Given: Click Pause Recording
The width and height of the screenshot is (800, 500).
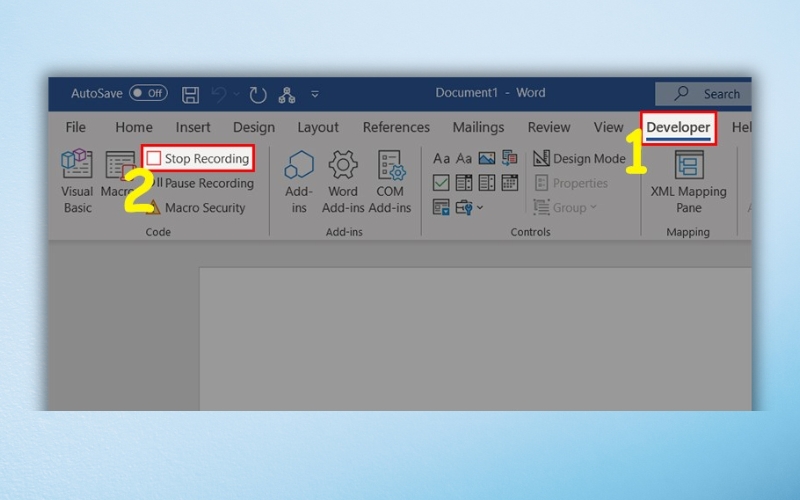Looking at the screenshot, I should pyautogui.click(x=202, y=183).
